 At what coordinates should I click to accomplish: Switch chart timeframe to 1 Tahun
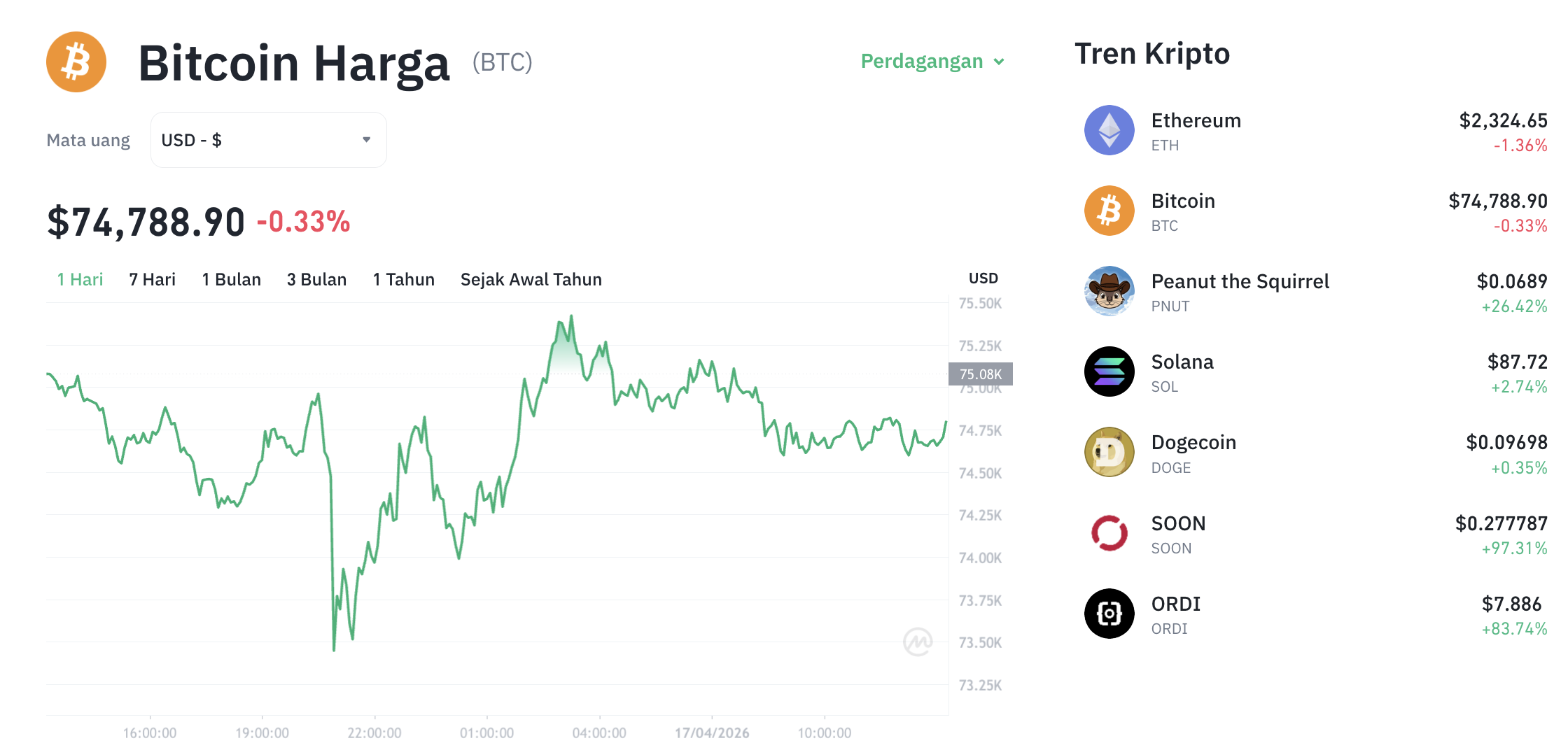403,279
